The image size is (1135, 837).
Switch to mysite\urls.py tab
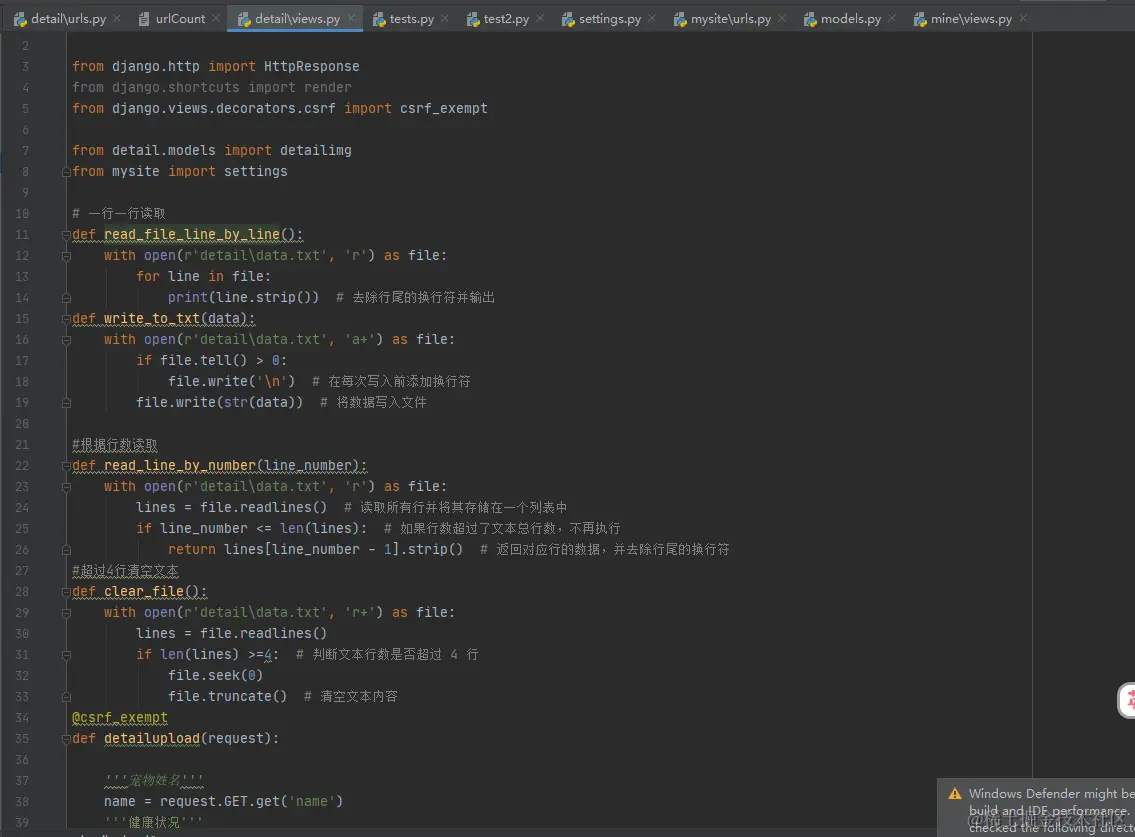[730, 19]
